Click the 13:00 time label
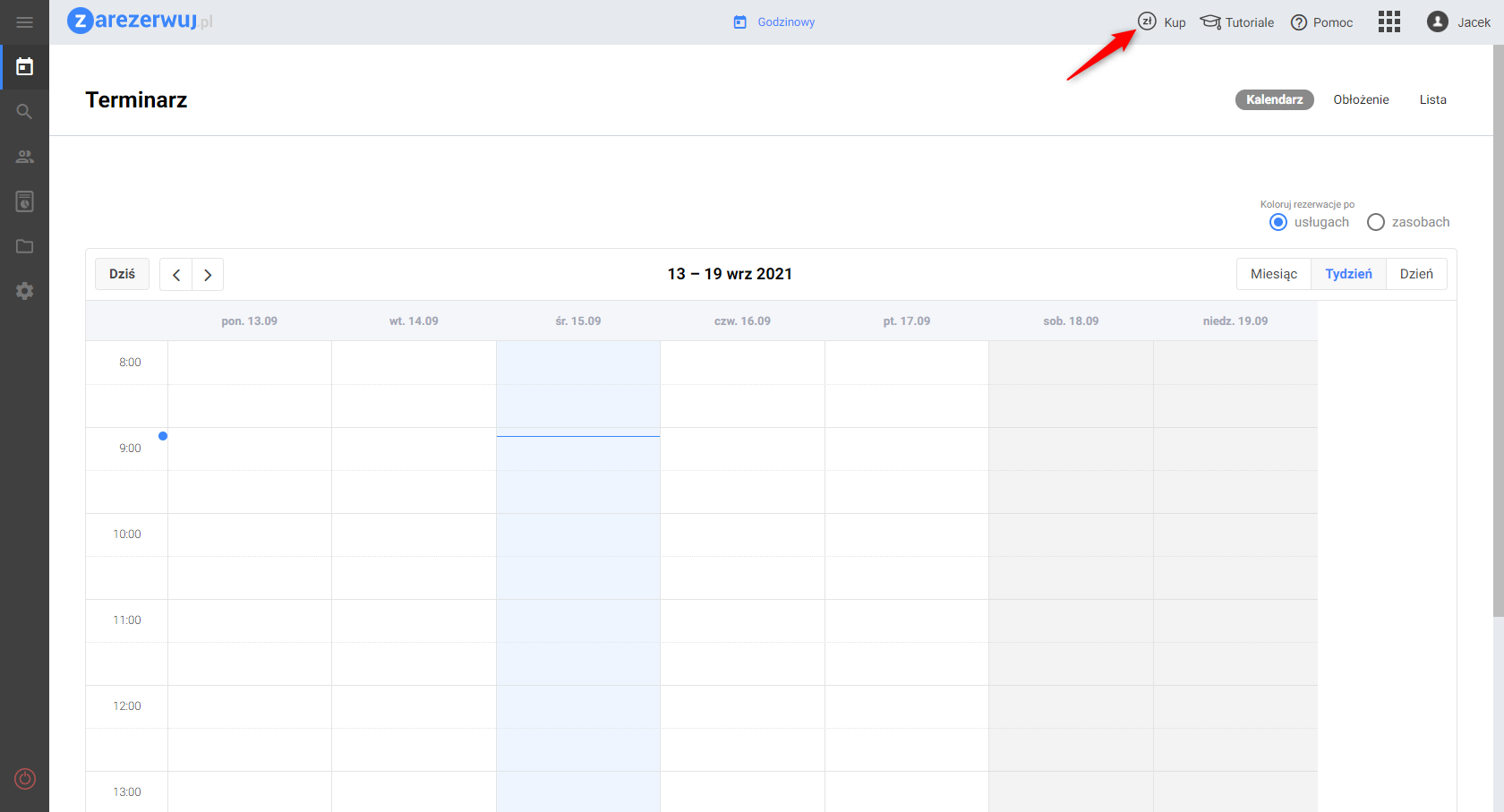Screen dimensions: 1504x812 (x=127, y=792)
